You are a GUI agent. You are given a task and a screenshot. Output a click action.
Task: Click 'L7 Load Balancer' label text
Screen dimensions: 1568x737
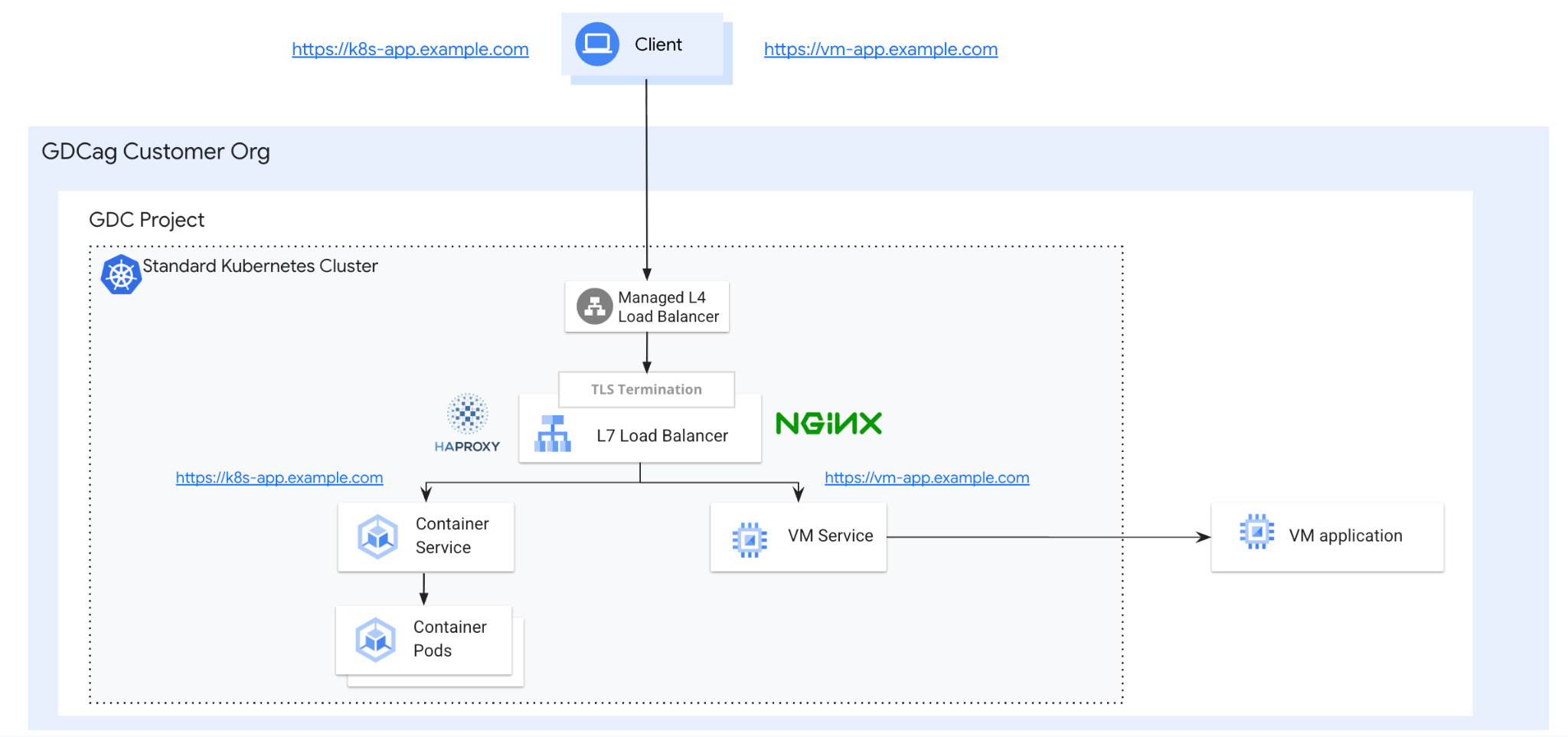click(x=662, y=436)
